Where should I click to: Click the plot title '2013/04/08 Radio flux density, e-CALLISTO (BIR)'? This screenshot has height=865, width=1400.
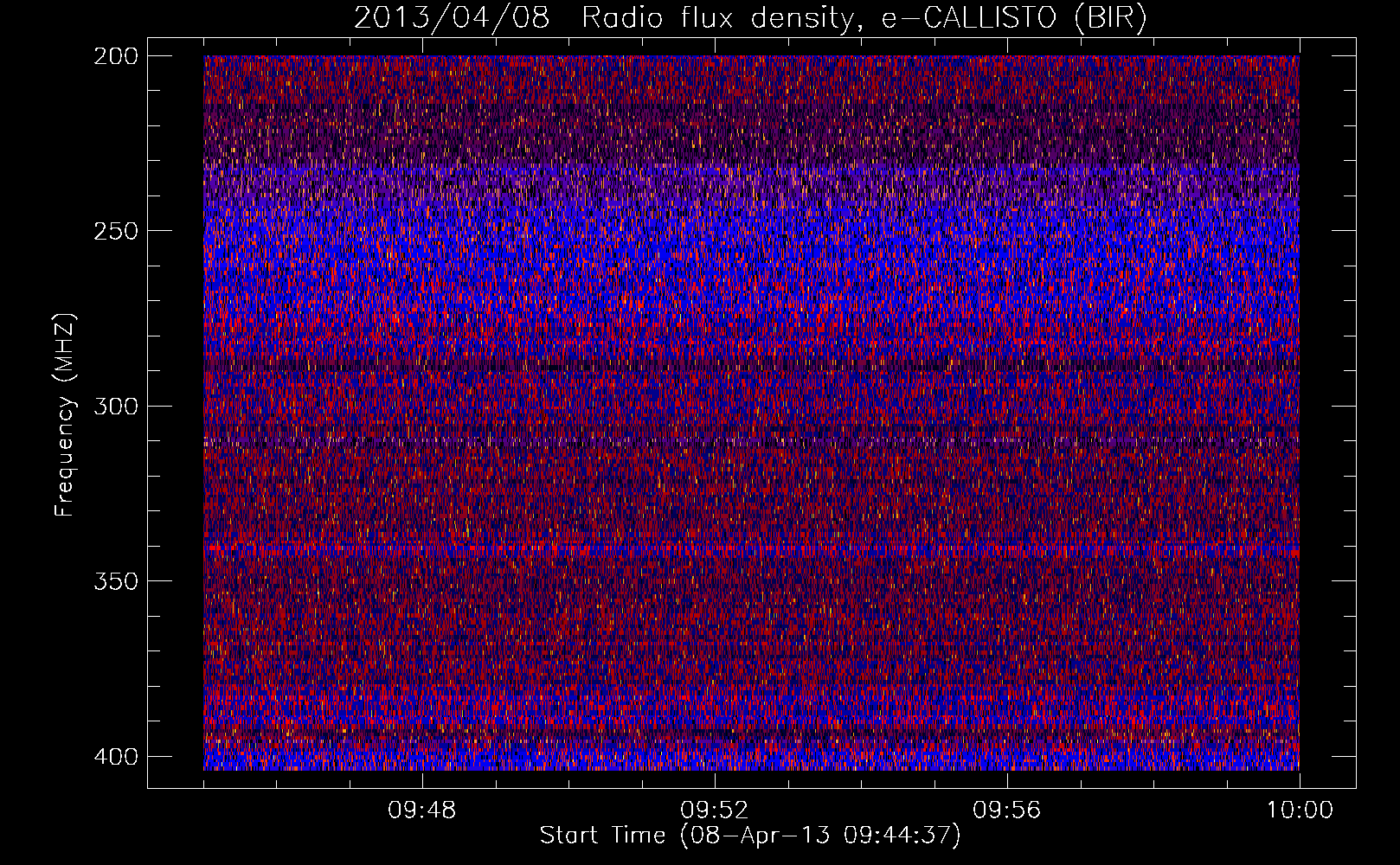(x=750, y=18)
